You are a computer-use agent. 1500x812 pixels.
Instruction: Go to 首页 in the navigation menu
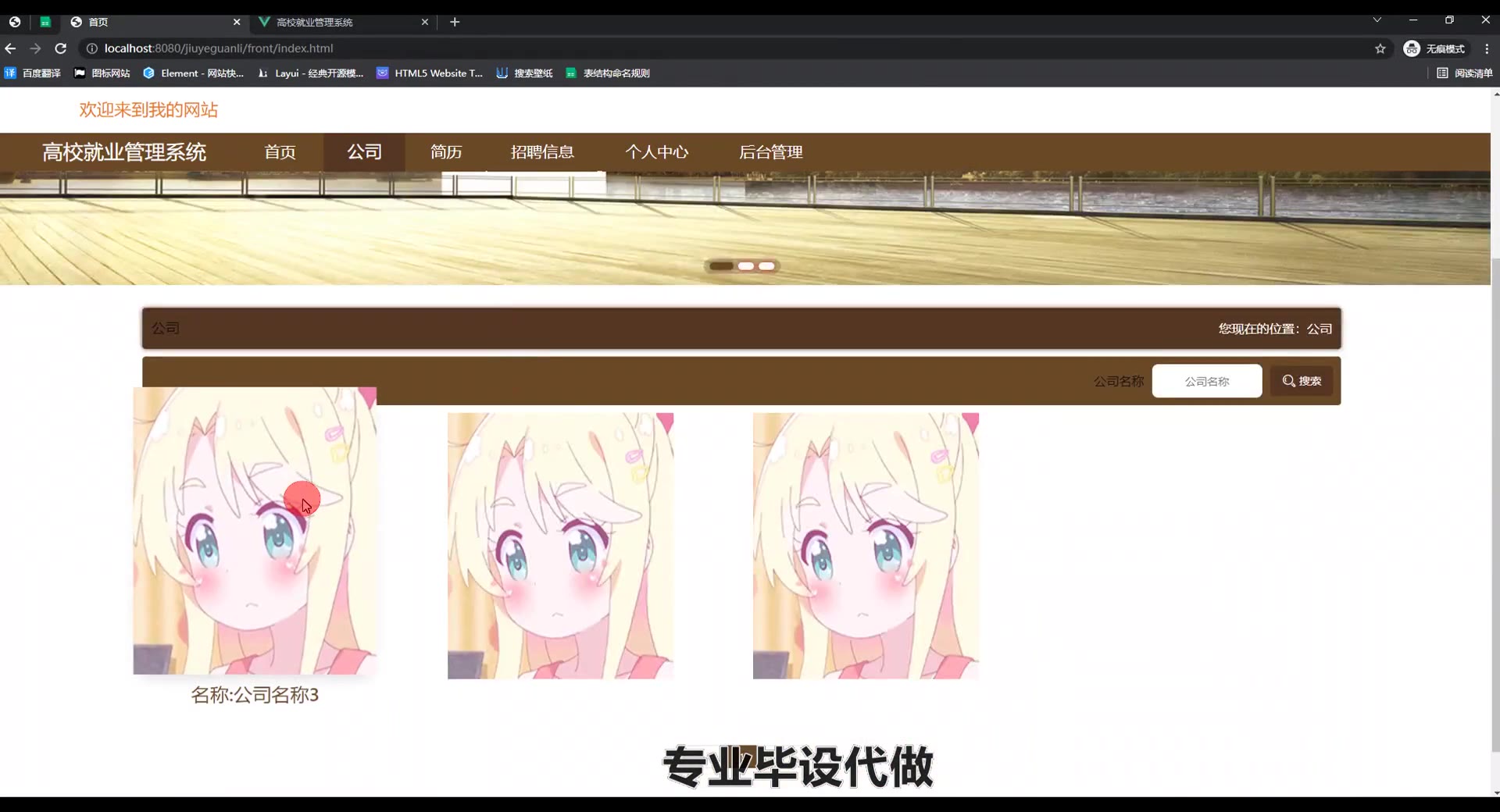[280, 152]
